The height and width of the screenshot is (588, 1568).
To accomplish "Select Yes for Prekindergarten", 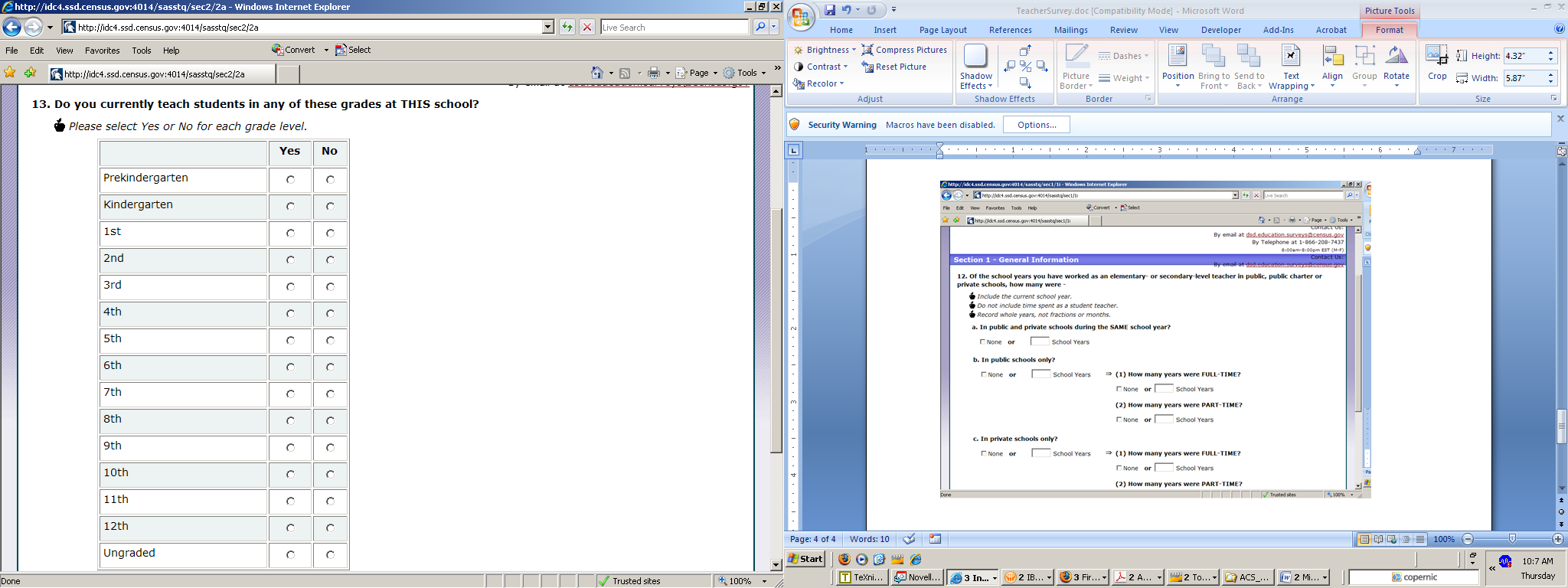I will coord(290,180).
